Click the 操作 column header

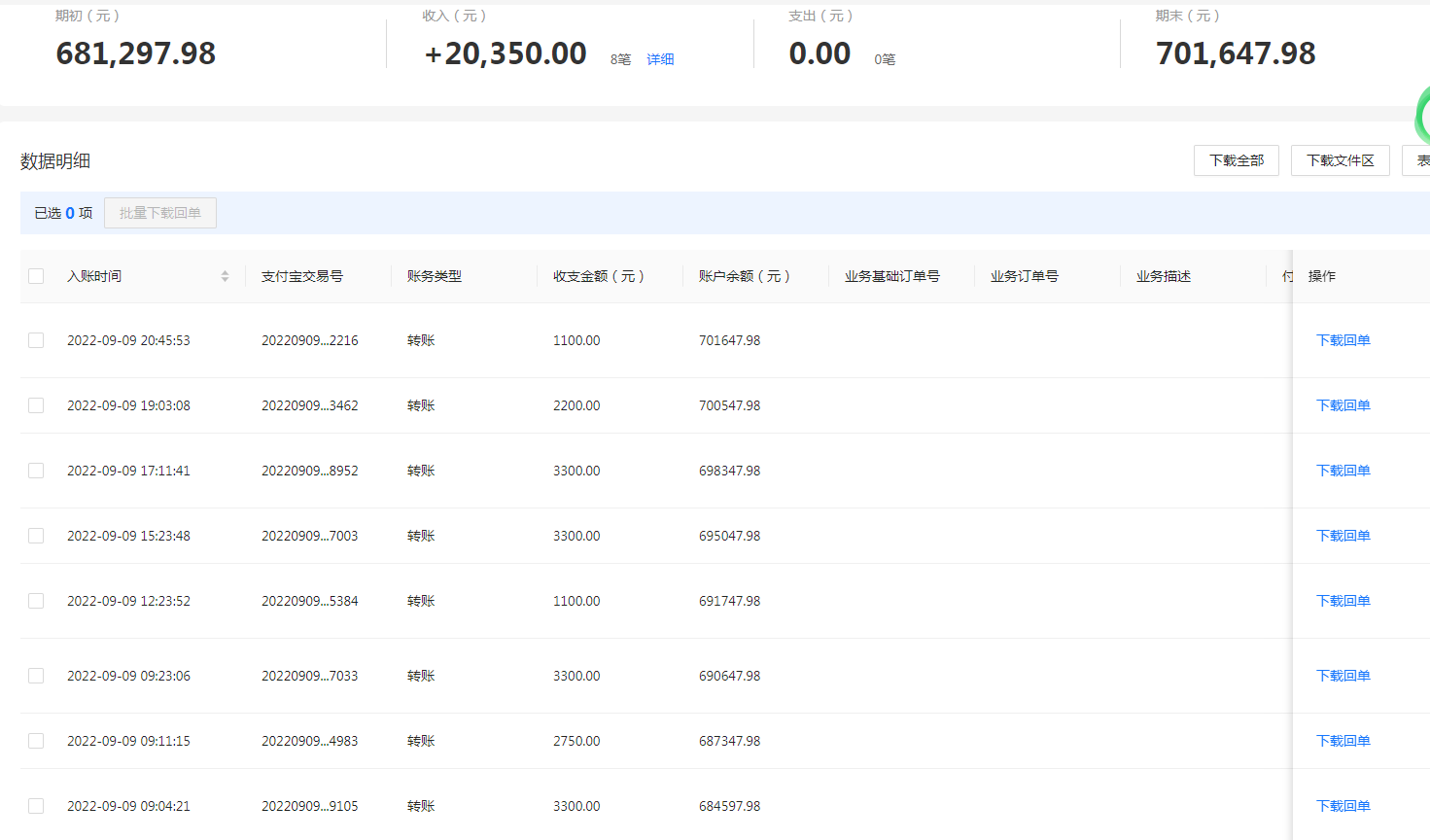click(1322, 276)
